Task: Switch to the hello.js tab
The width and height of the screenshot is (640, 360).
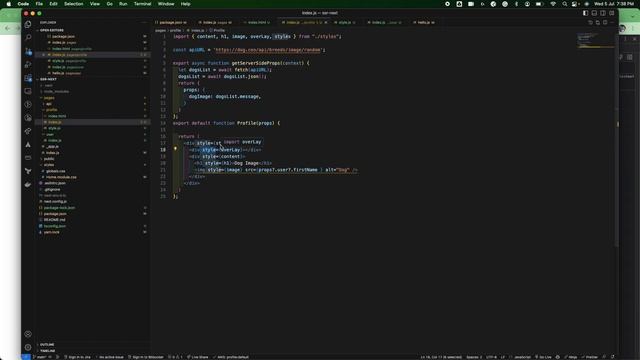Action: (424, 22)
